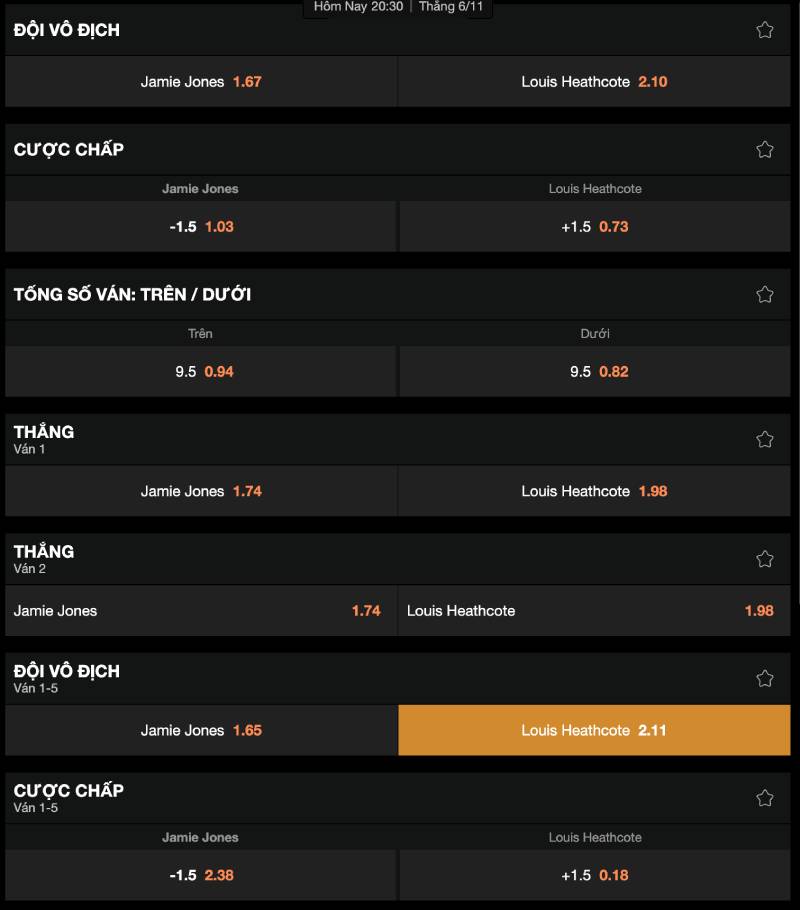
Task: Favorite the top Đội Vô Địch market star
Action: click(765, 30)
